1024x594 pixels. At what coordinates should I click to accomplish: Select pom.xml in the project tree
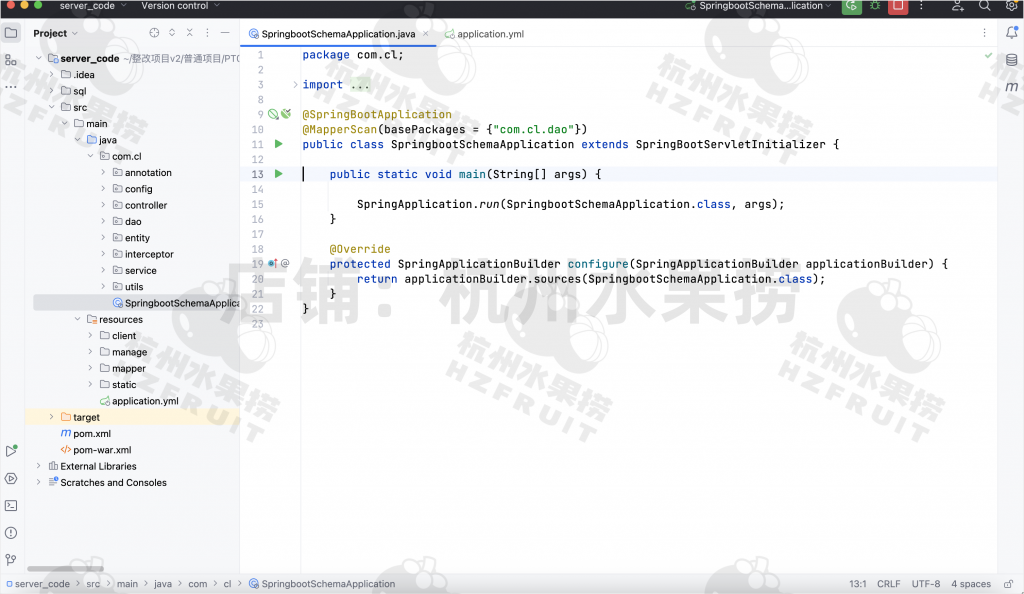coord(91,434)
